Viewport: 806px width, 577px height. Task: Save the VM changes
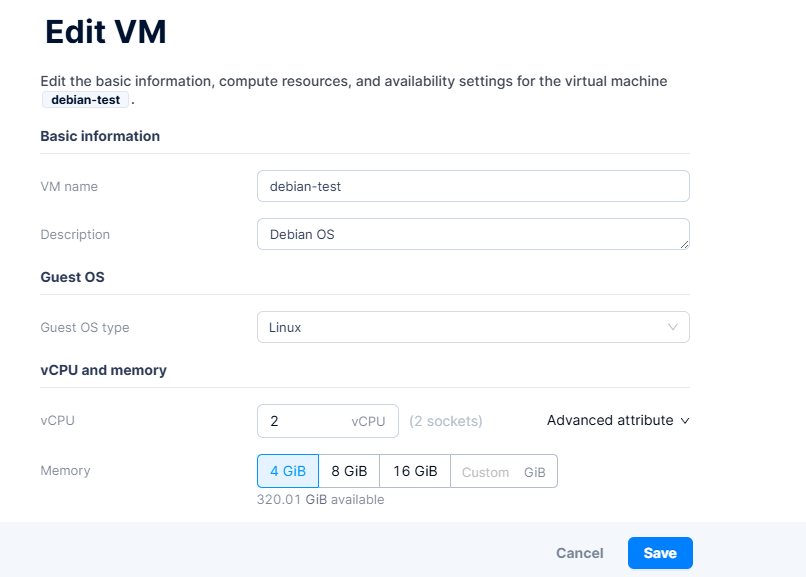tap(660, 553)
